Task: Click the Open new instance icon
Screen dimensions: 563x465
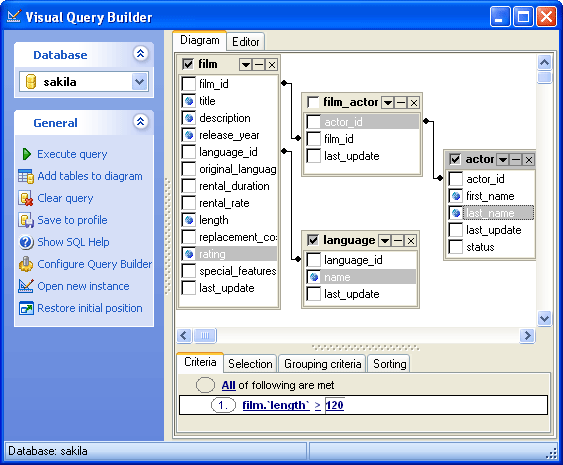Action: [x=26, y=286]
